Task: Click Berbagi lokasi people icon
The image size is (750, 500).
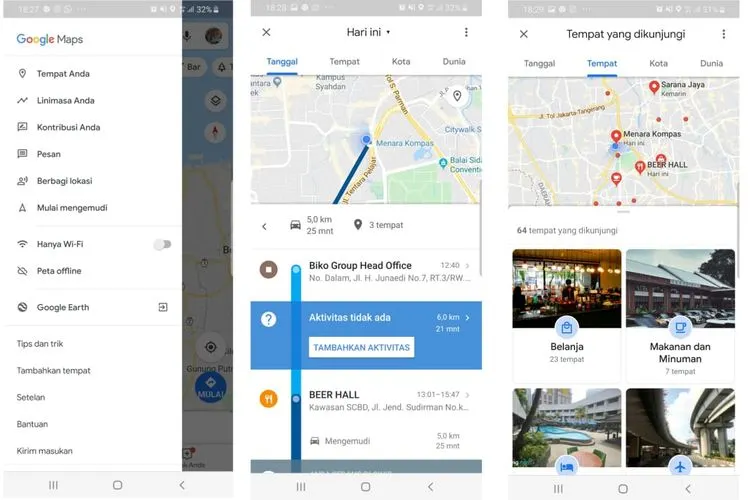Action: pyautogui.click(x=22, y=181)
